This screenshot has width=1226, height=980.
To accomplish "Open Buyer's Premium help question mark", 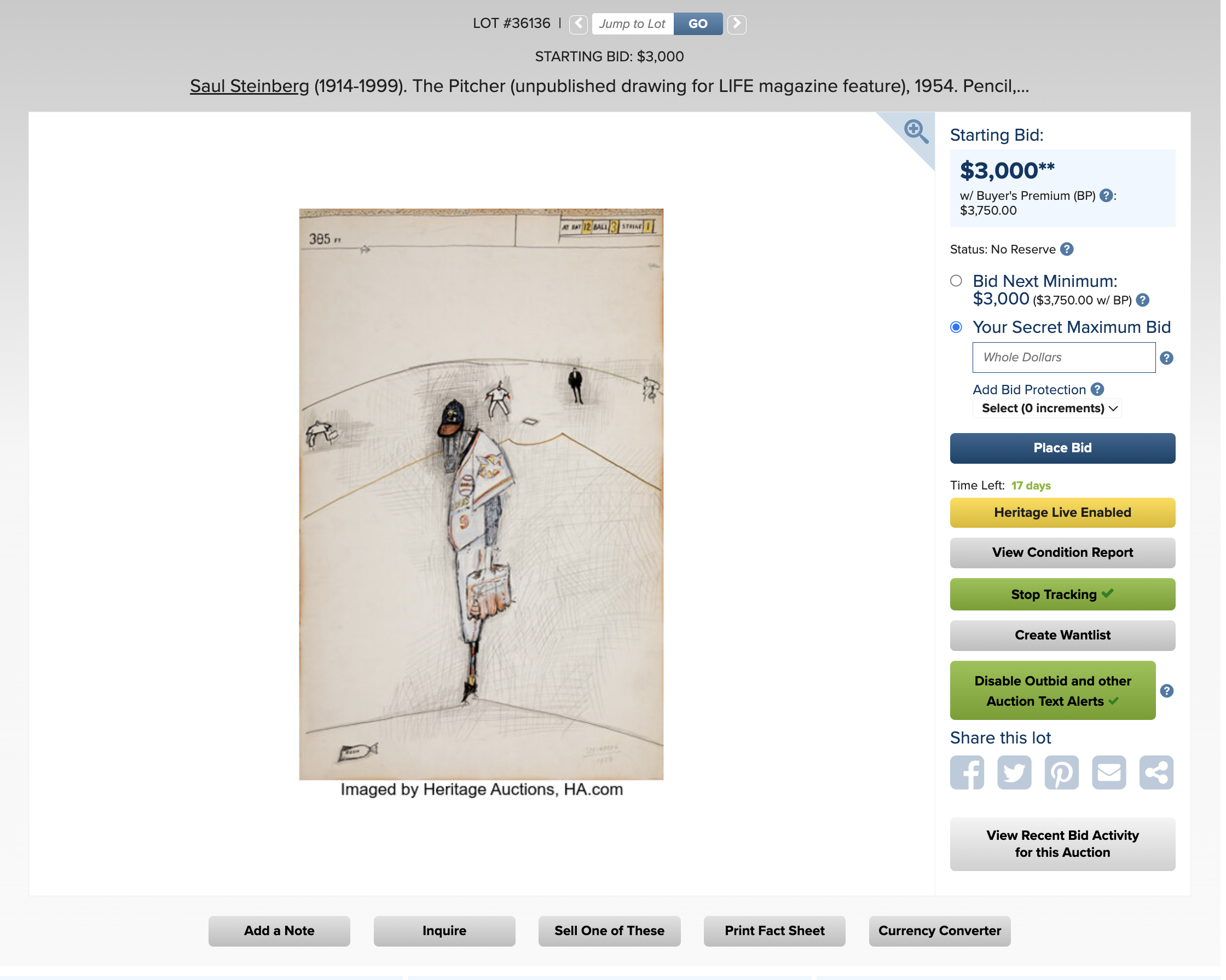I will click(1106, 195).
